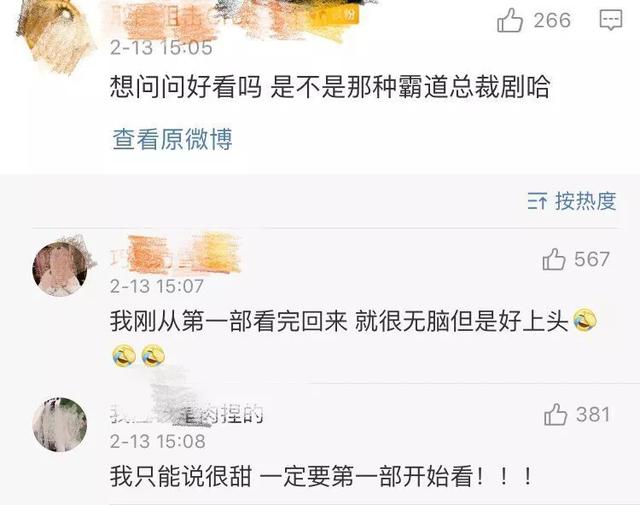This screenshot has width=640, height=505.
Task: Open the 查看原微博 link
Action: tap(172, 139)
